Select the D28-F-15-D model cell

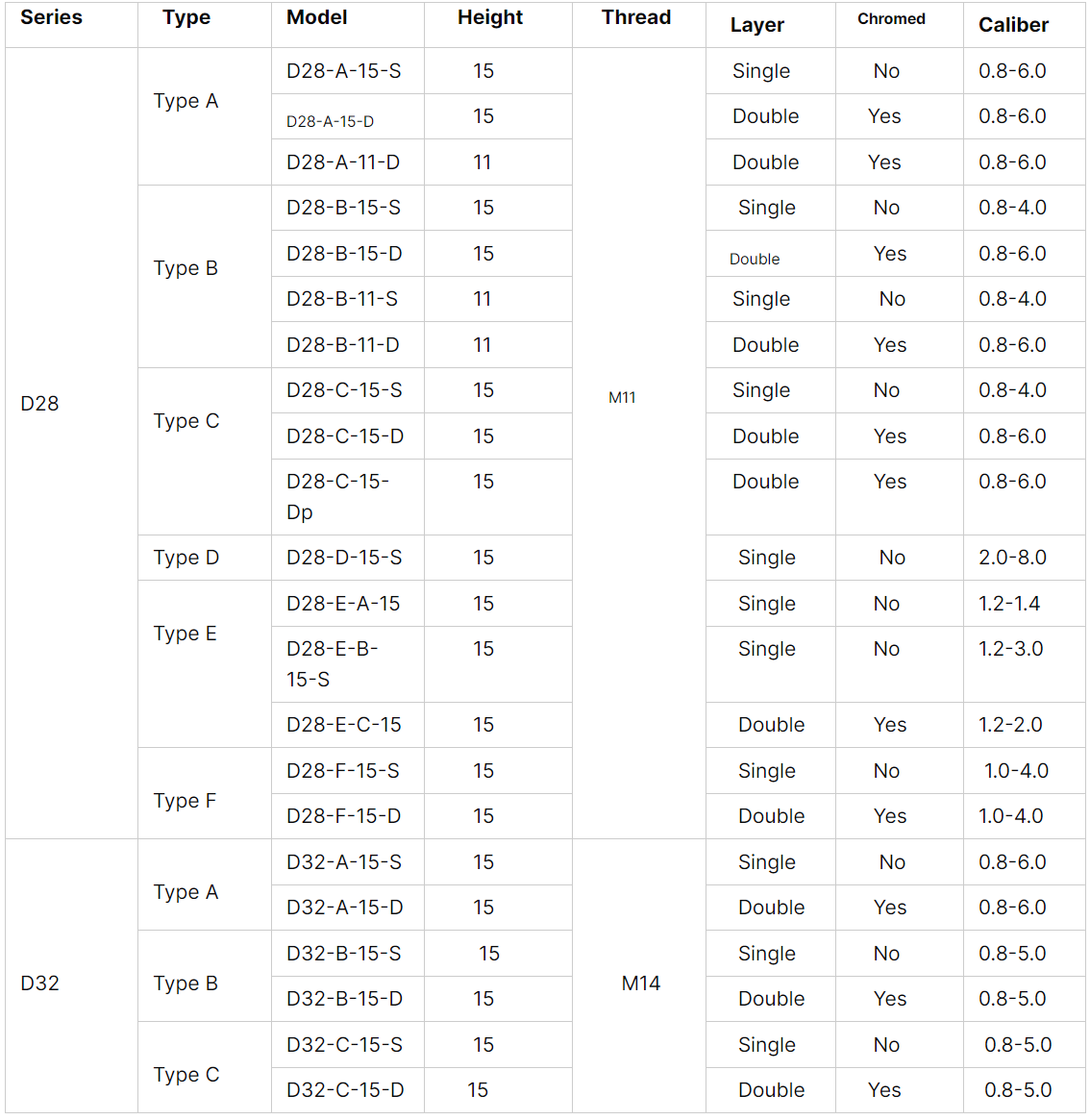[x=347, y=815]
